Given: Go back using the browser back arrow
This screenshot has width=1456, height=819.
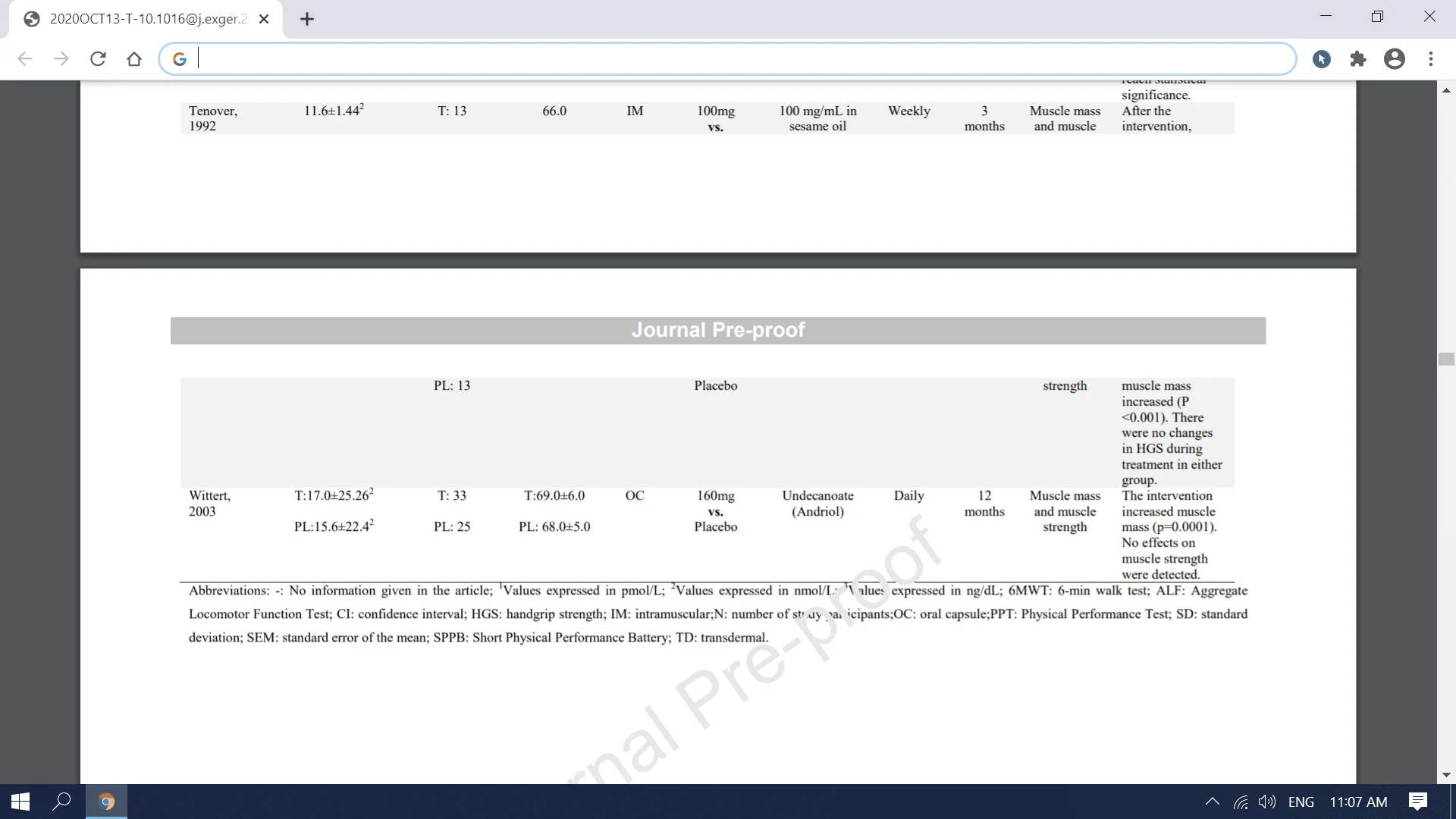Looking at the screenshot, I should (x=25, y=59).
